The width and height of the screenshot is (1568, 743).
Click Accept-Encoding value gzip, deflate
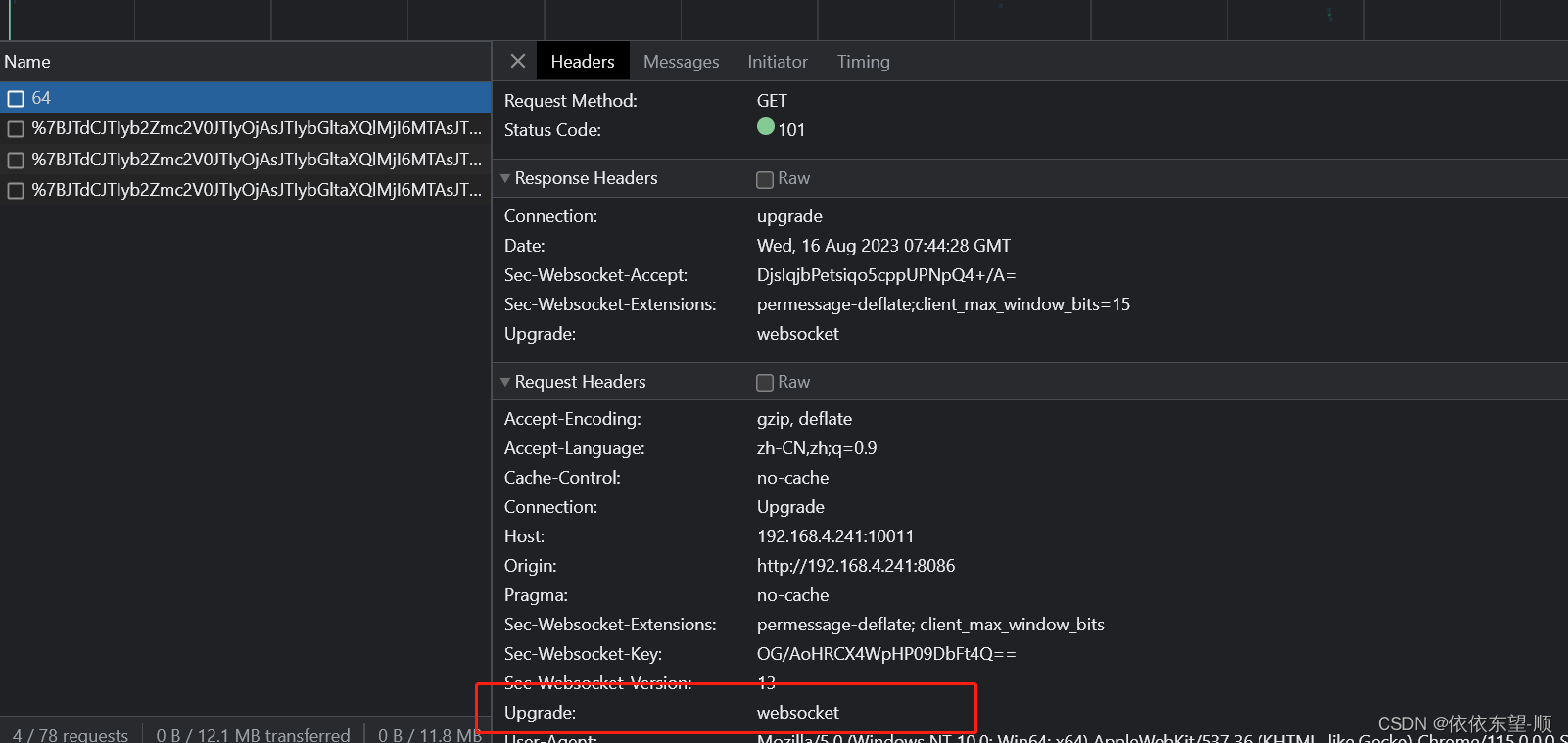tap(804, 419)
